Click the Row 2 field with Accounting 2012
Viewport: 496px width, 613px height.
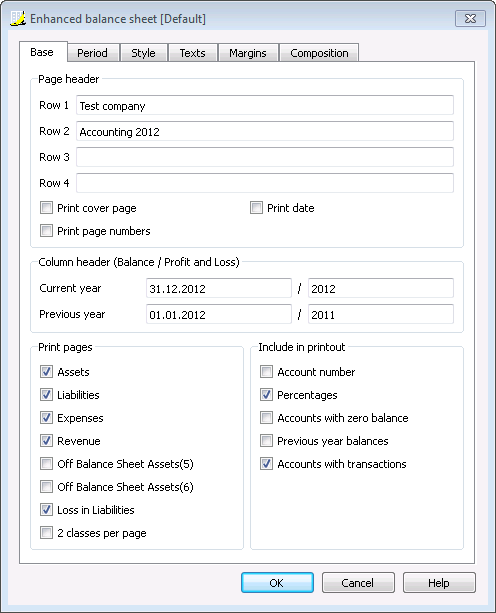tap(265, 131)
